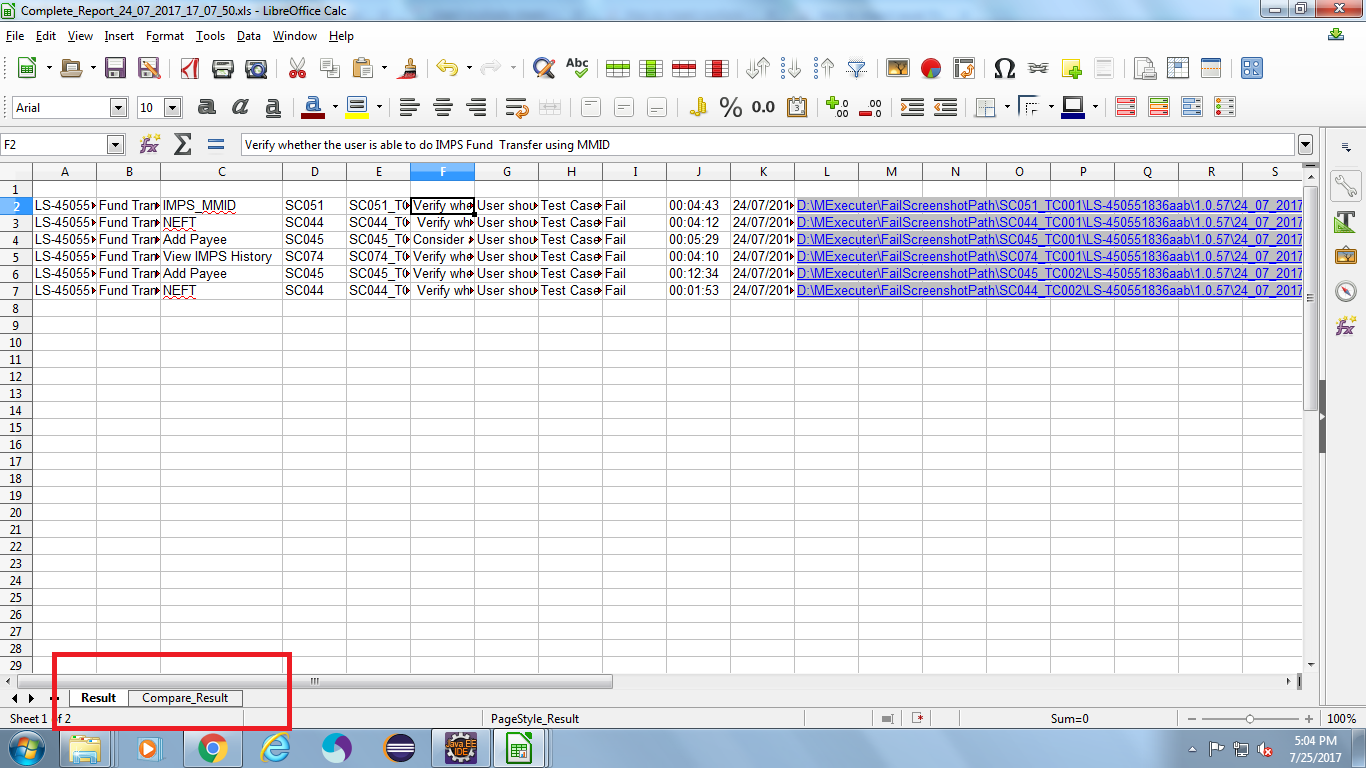Screen dimensions: 1366x768
Task: Click the horizontal scrollbar thumb
Action: (315, 681)
